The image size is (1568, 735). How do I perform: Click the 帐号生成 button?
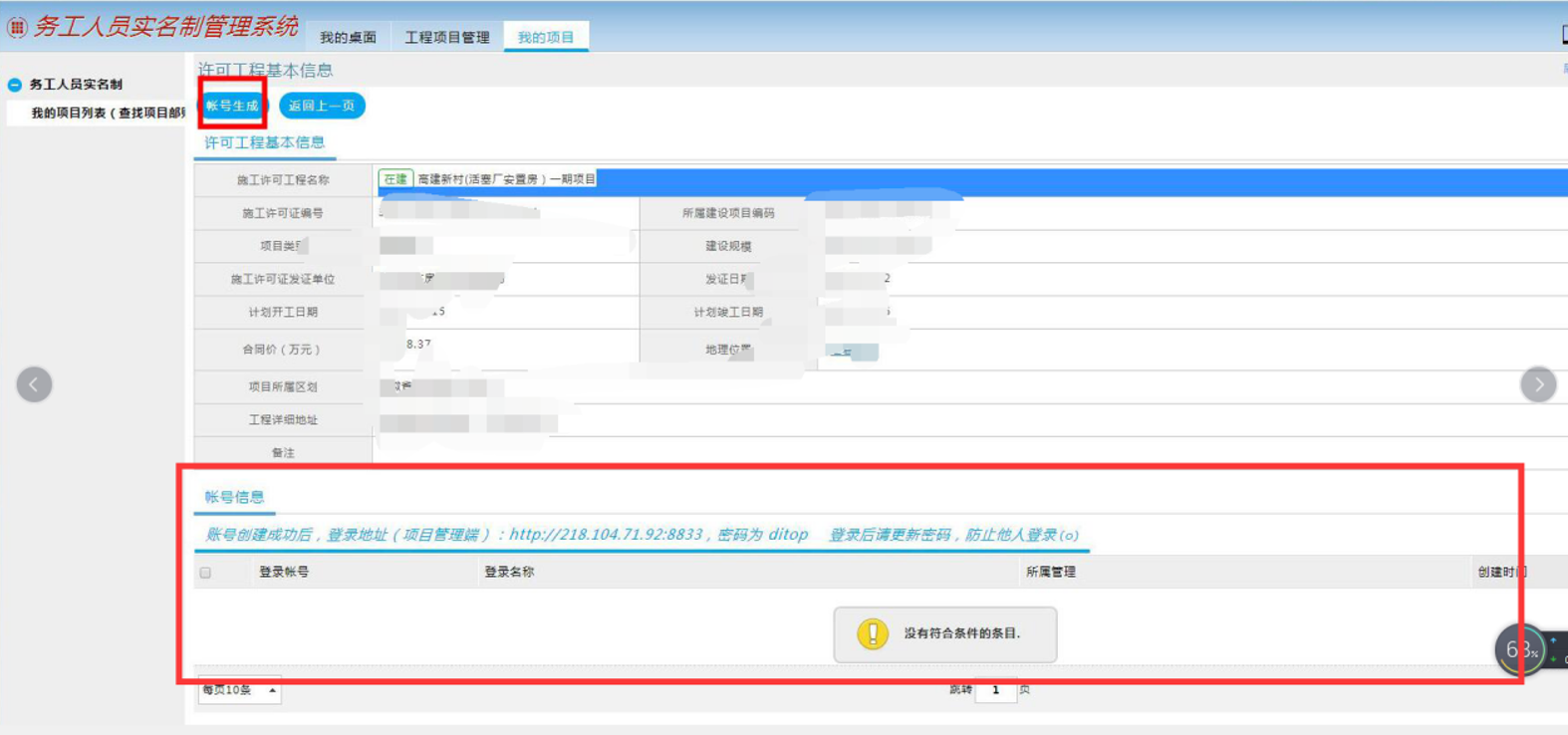coord(232,106)
